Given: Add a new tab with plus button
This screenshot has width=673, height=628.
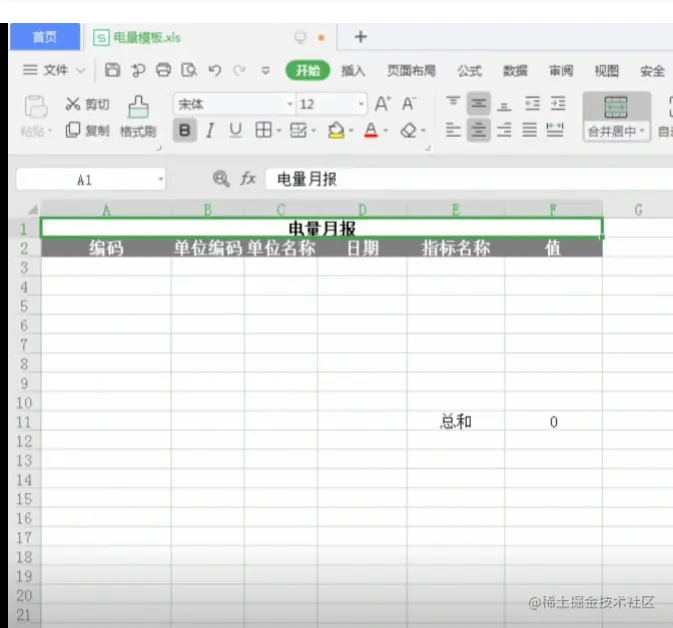Looking at the screenshot, I should (x=361, y=37).
